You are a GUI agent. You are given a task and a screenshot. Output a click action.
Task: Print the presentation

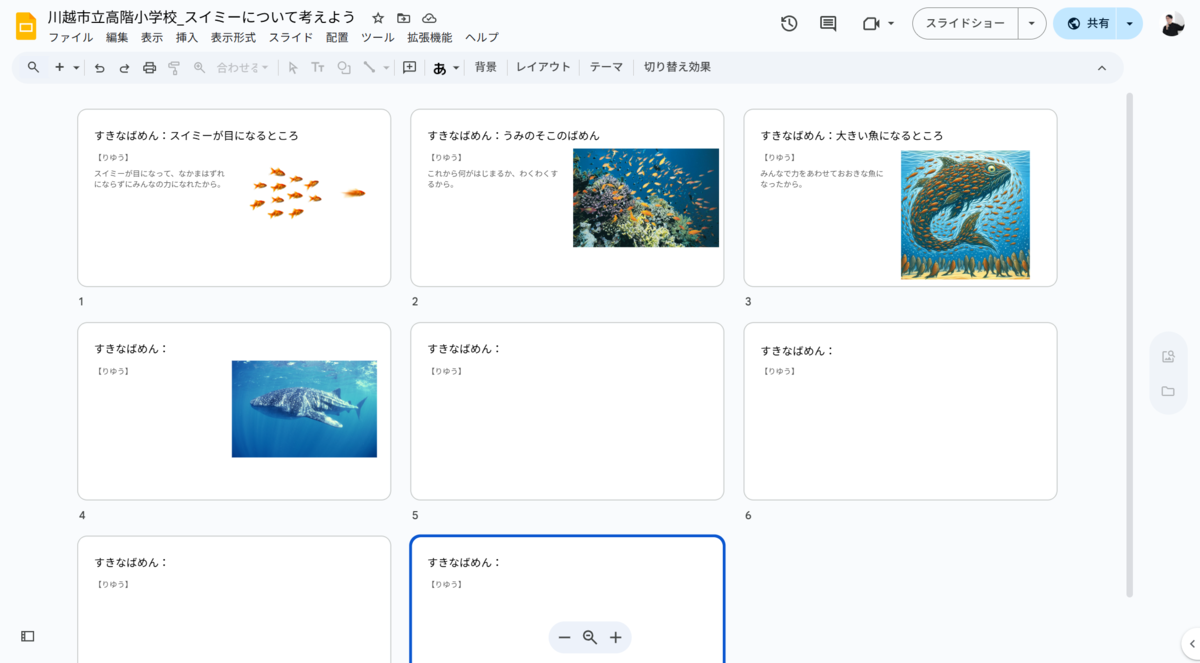[x=149, y=68]
